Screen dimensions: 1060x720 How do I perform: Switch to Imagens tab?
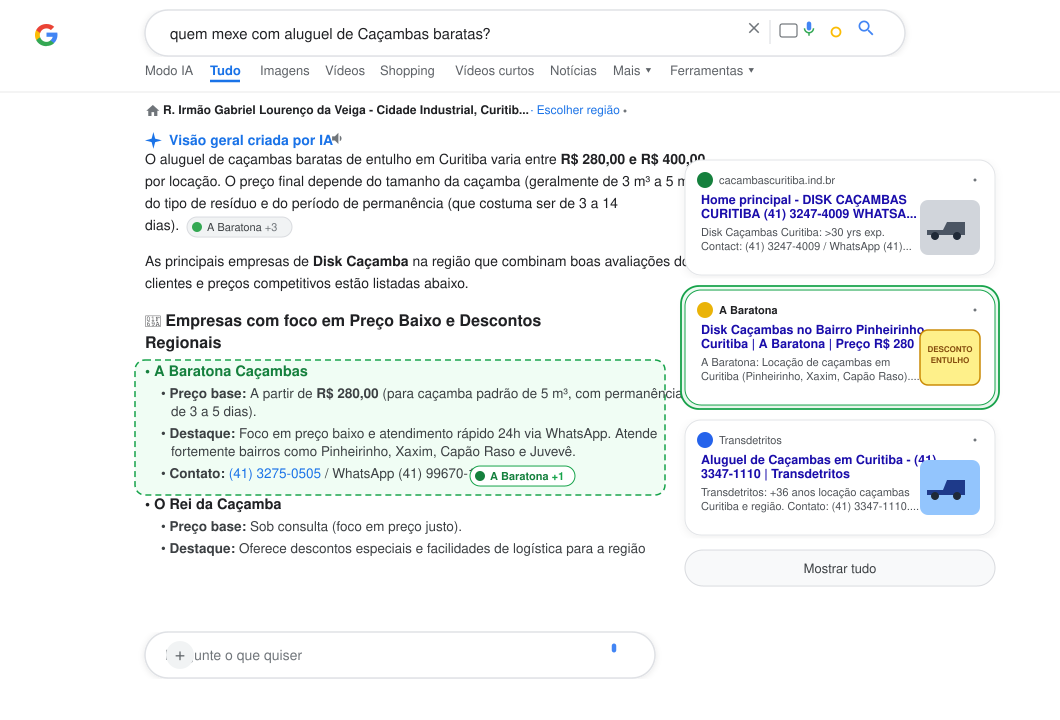click(x=285, y=70)
